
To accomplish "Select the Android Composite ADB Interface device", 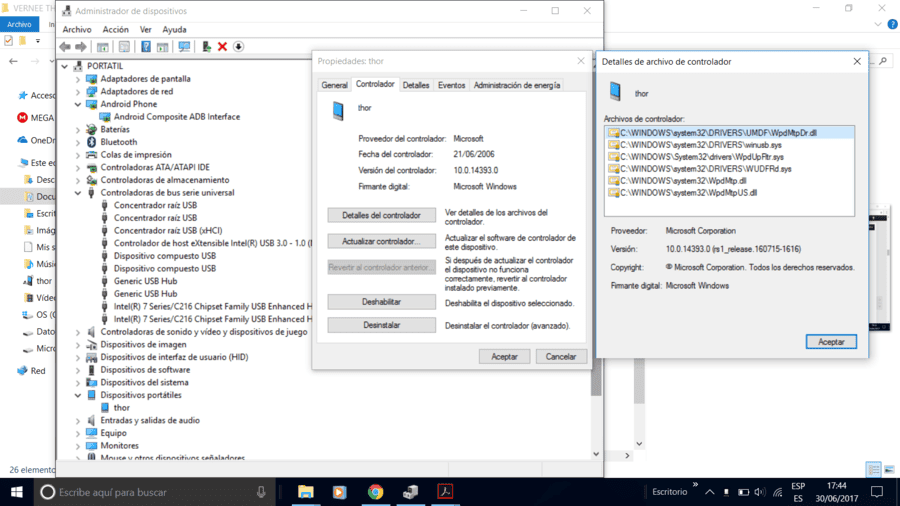I will 177,116.
